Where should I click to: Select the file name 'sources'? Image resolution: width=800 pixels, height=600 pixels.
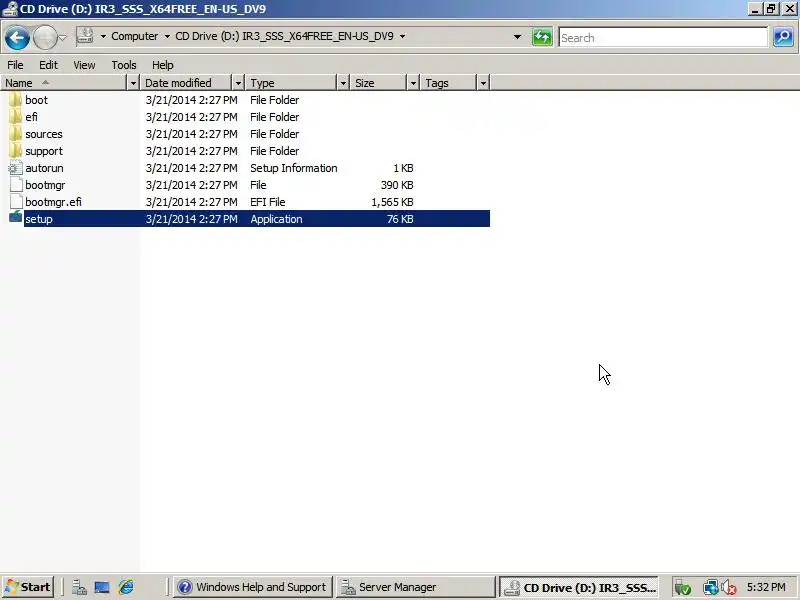[44, 134]
